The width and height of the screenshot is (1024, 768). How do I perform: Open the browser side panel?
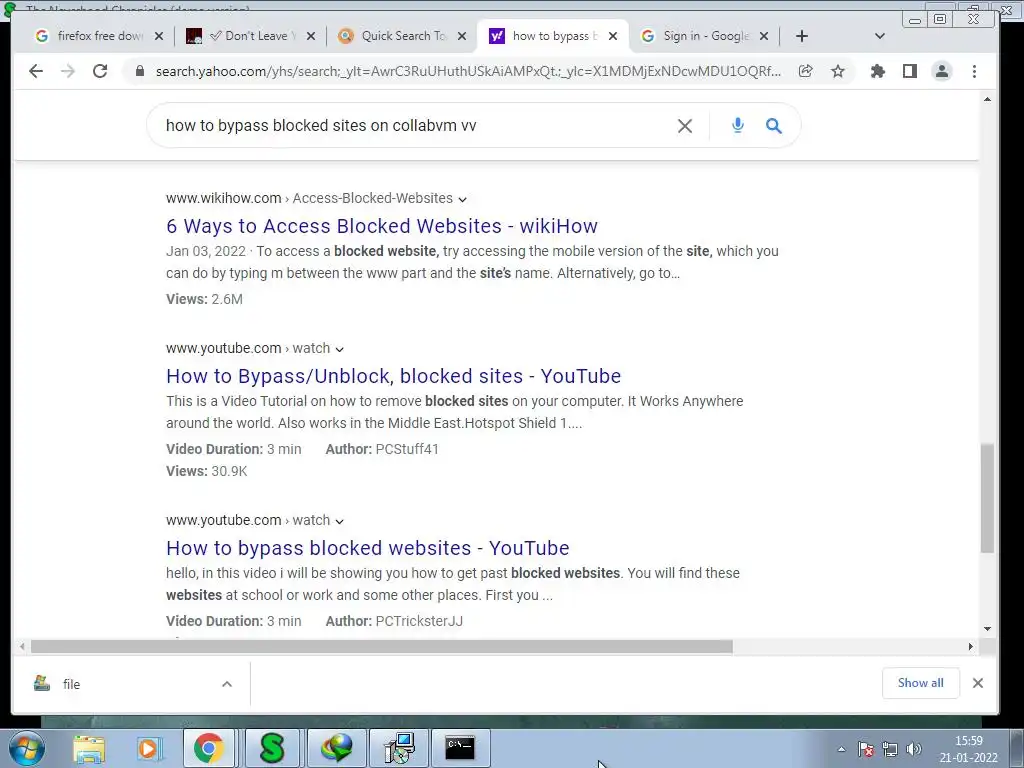910,71
